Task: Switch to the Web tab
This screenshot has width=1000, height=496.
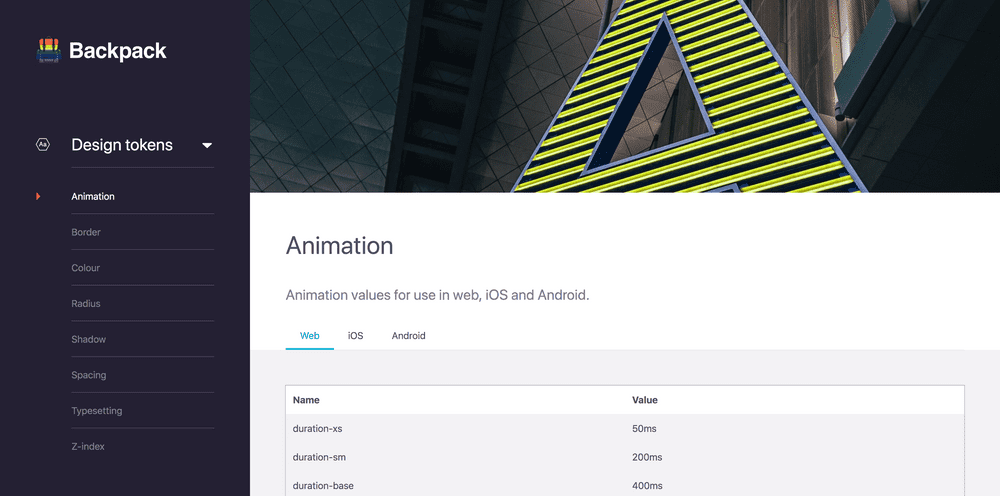Action: 310,336
